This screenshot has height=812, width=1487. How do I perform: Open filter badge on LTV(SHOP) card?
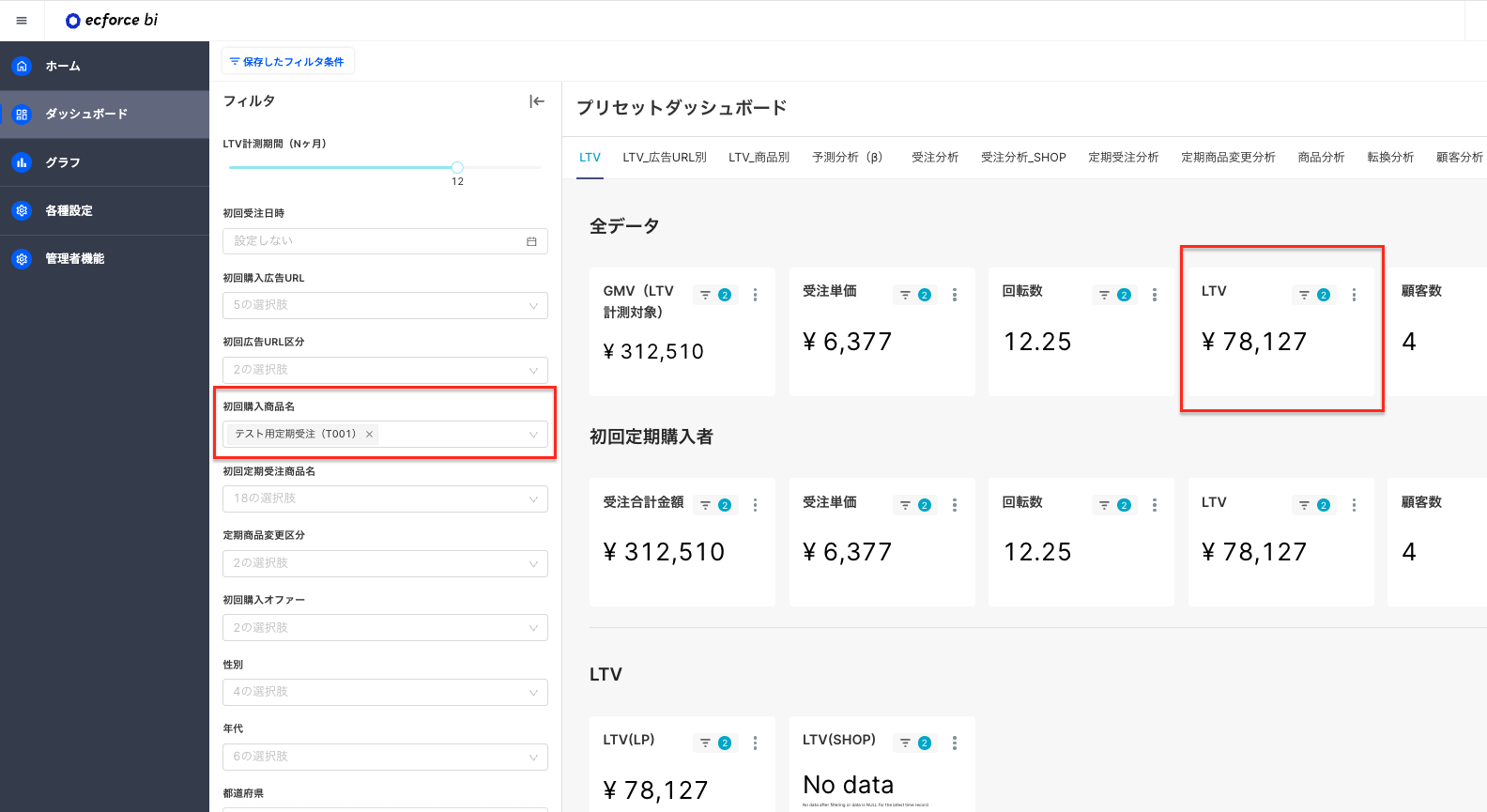coord(915,743)
